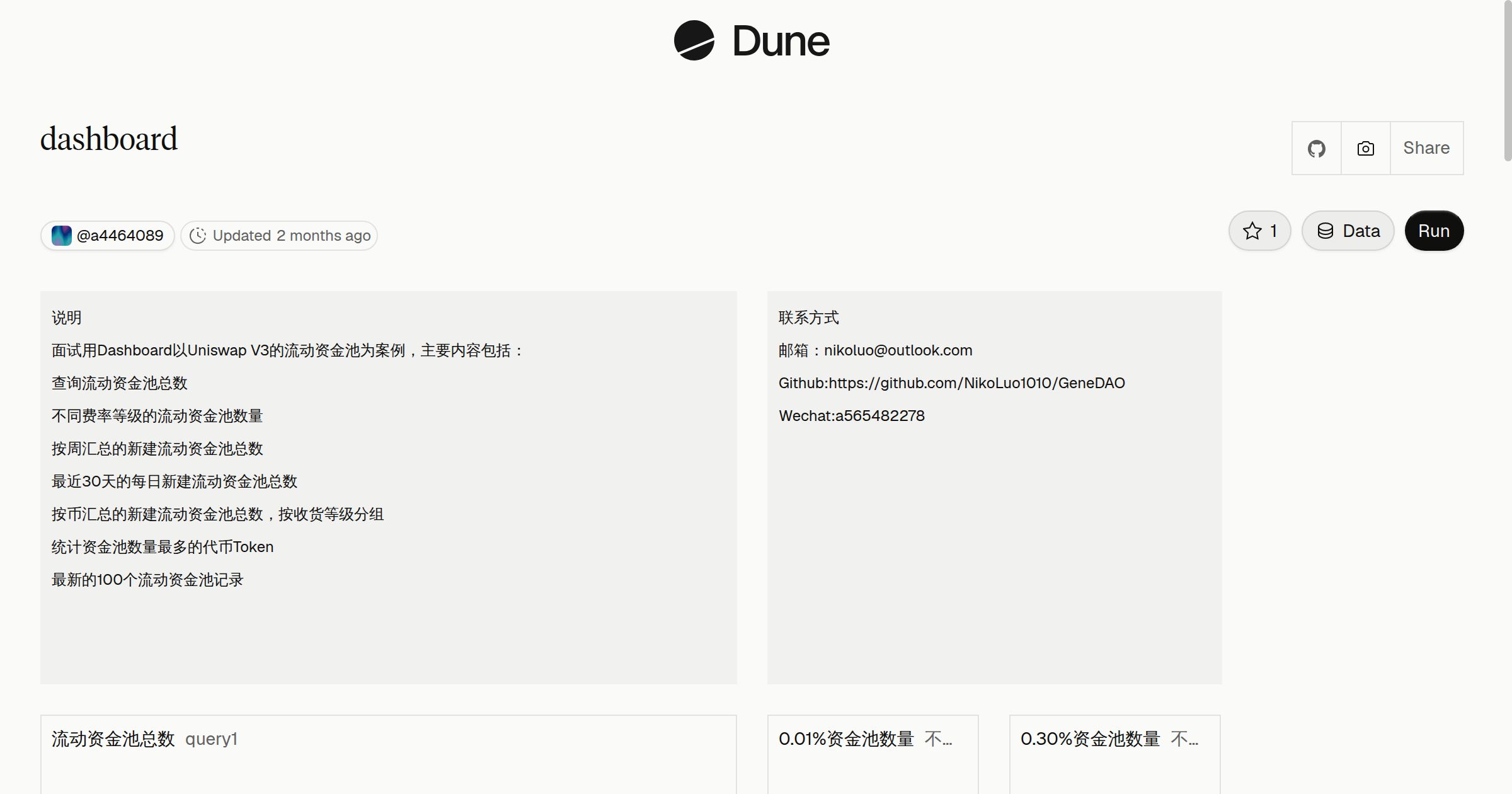Click the 面试用Dashboard以Uniswap V3 intro line
This screenshot has width=1512, height=794.
click(x=287, y=350)
